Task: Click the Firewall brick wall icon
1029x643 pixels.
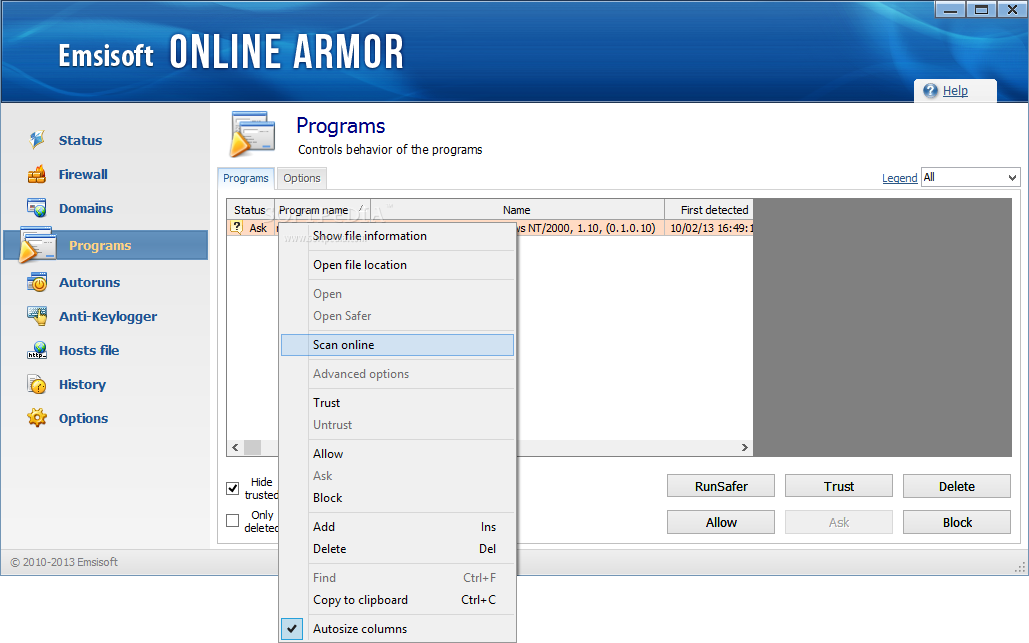Action: coord(37,174)
